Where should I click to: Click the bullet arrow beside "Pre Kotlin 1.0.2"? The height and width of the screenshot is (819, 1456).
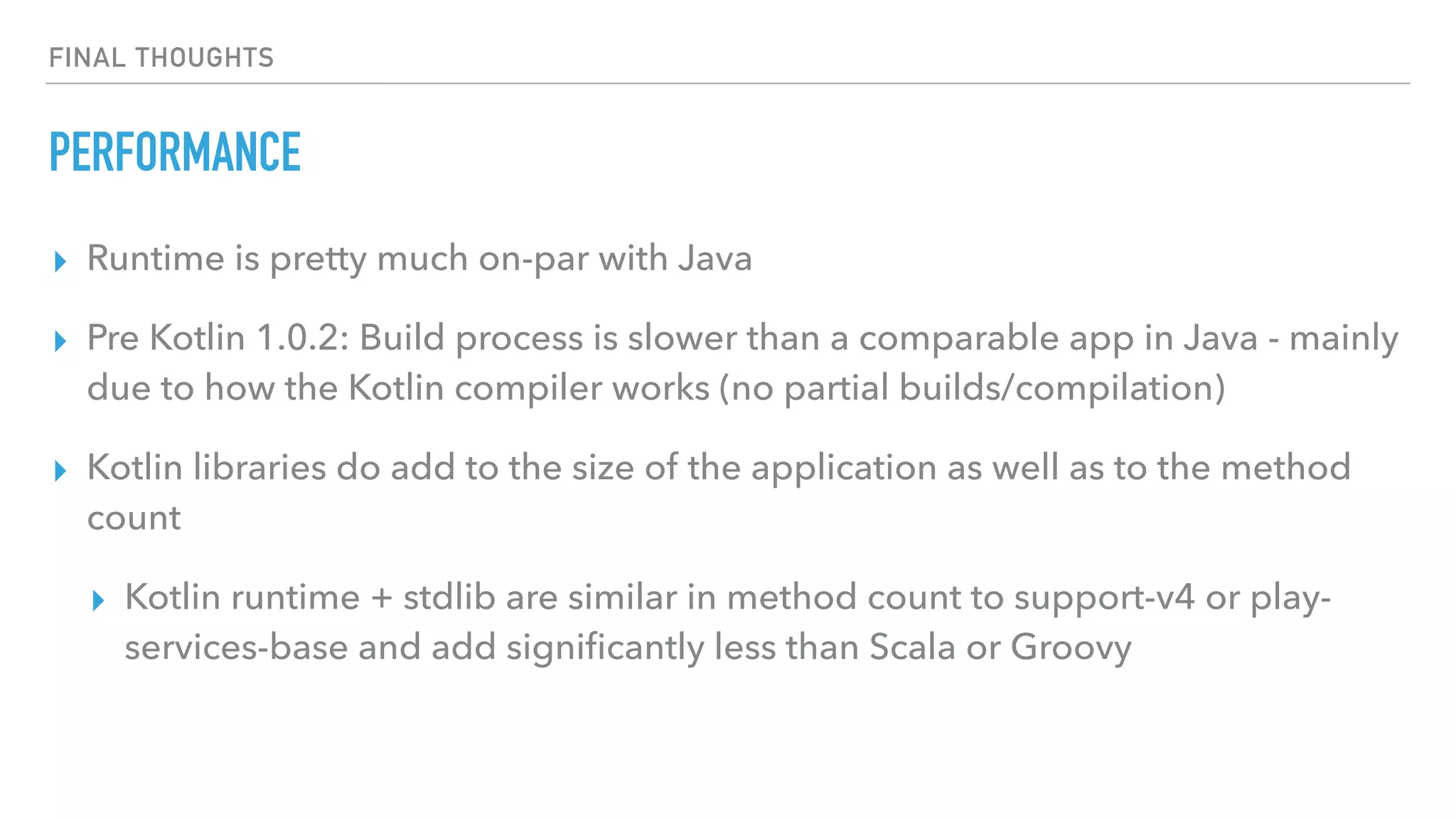coord(60,341)
